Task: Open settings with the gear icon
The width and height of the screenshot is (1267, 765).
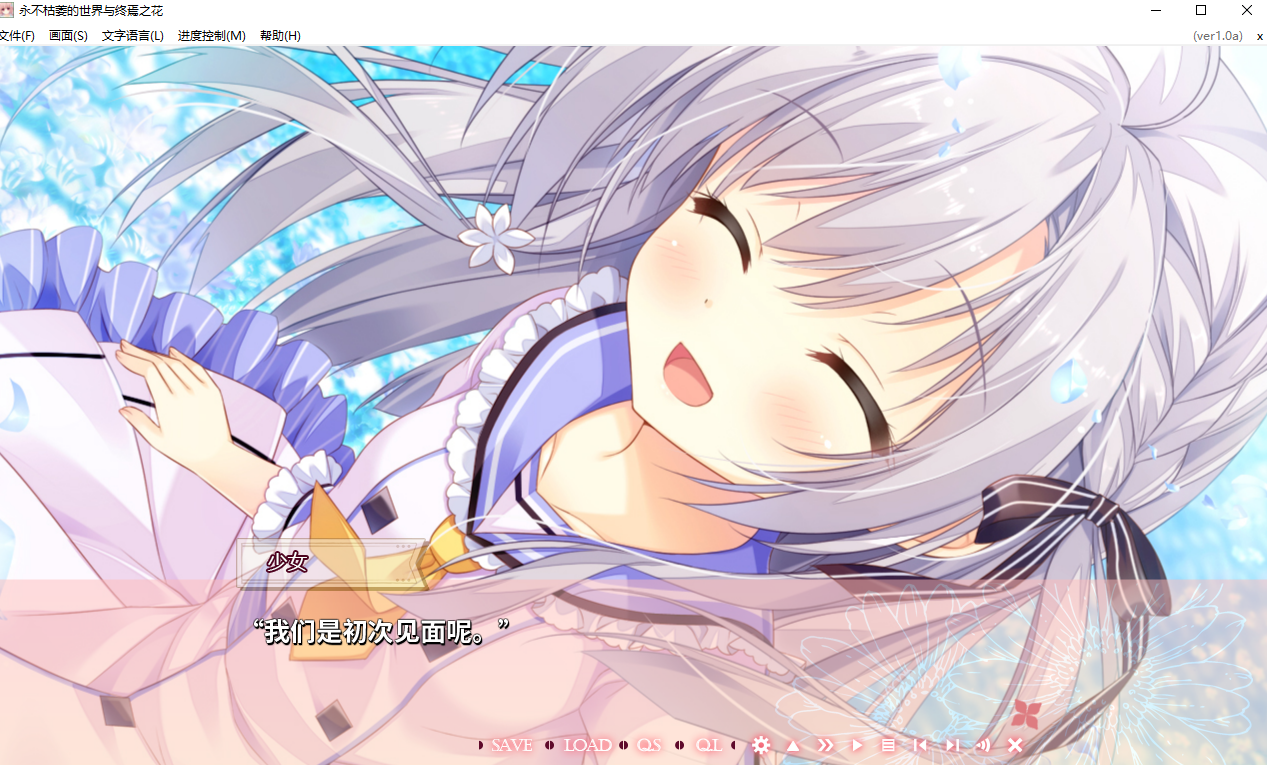Action: point(761,744)
